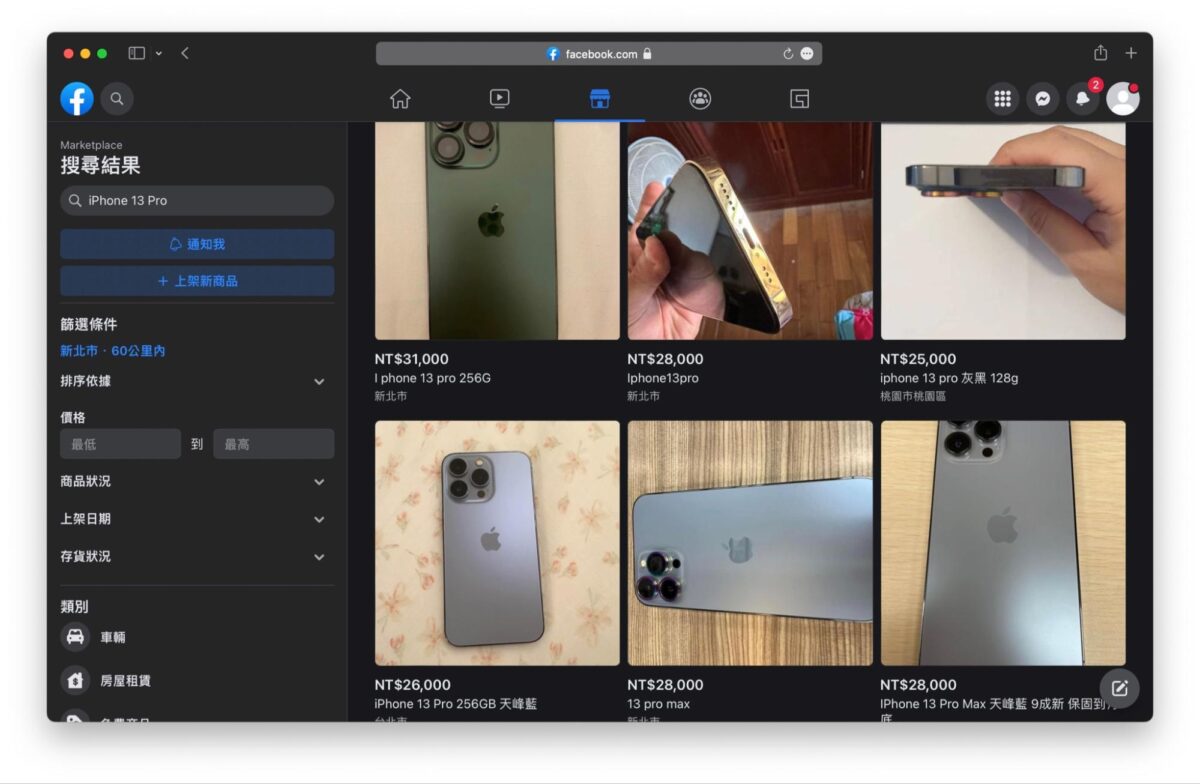
Task: Open the gold iPhone NT$28,000 photo
Action: [x=750, y=231]
